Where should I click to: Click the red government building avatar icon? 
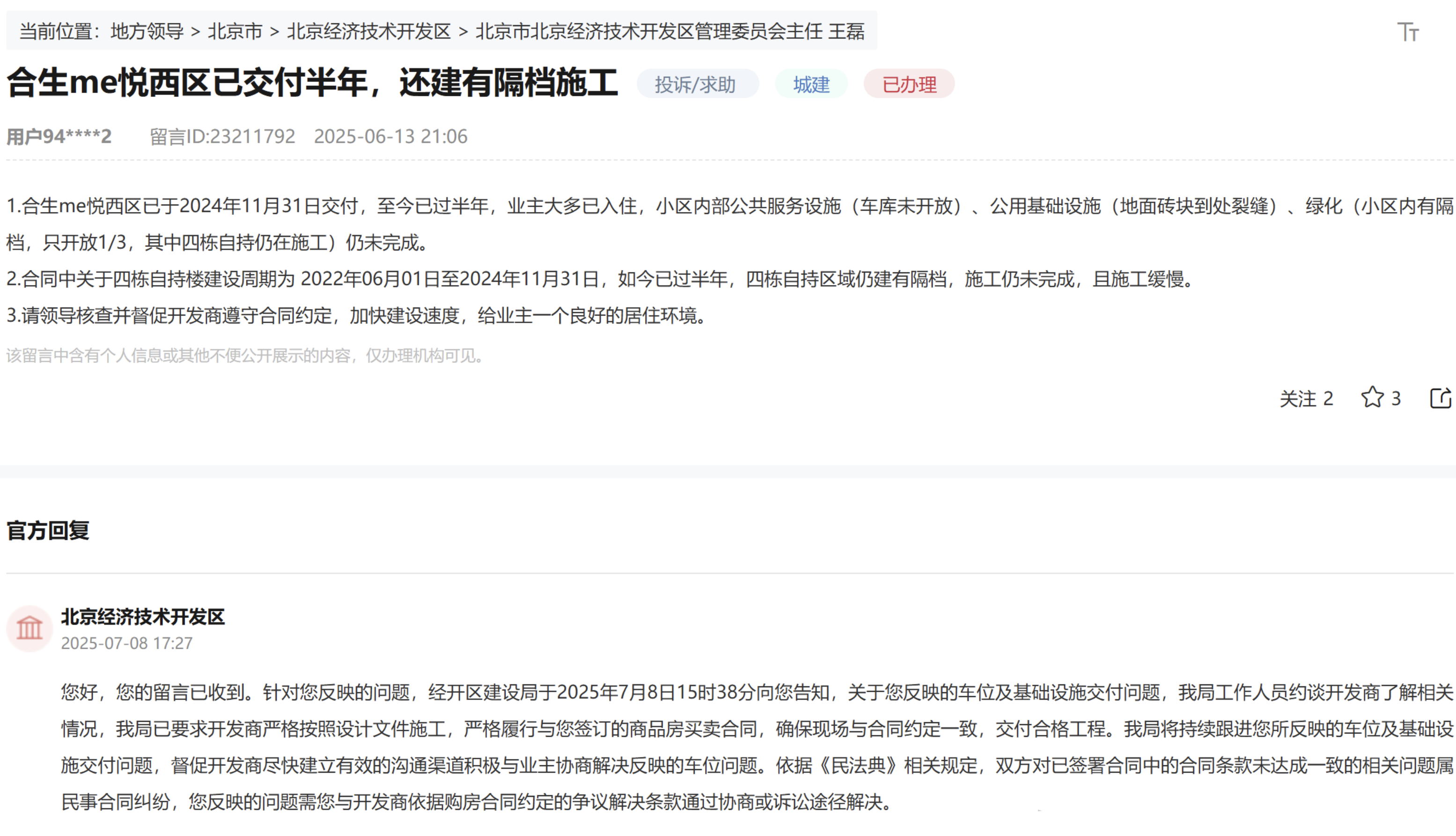tap(29, 628)
